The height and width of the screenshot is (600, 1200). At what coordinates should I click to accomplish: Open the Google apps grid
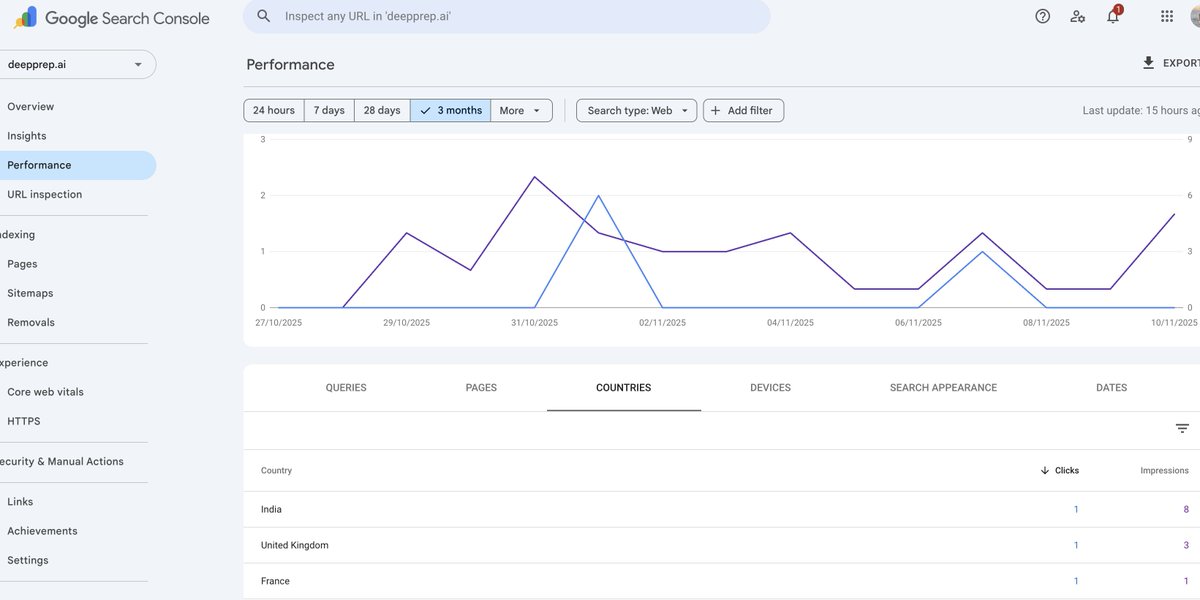click(1167, 16)
